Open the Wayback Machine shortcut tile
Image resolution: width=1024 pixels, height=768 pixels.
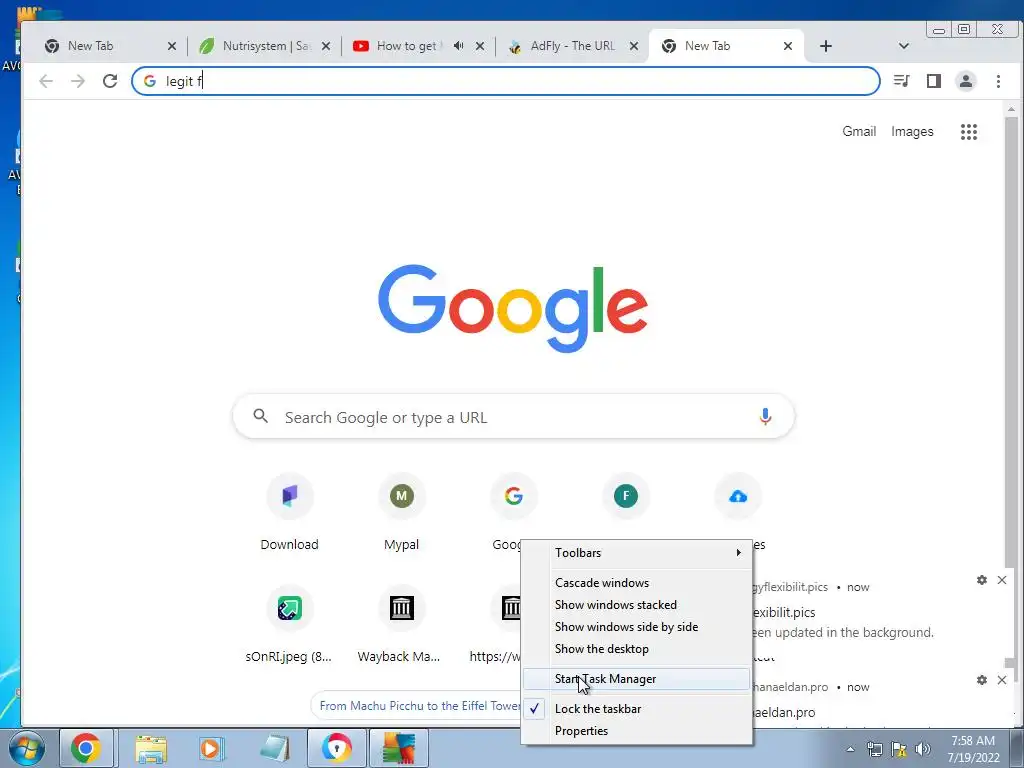(402, 625)
